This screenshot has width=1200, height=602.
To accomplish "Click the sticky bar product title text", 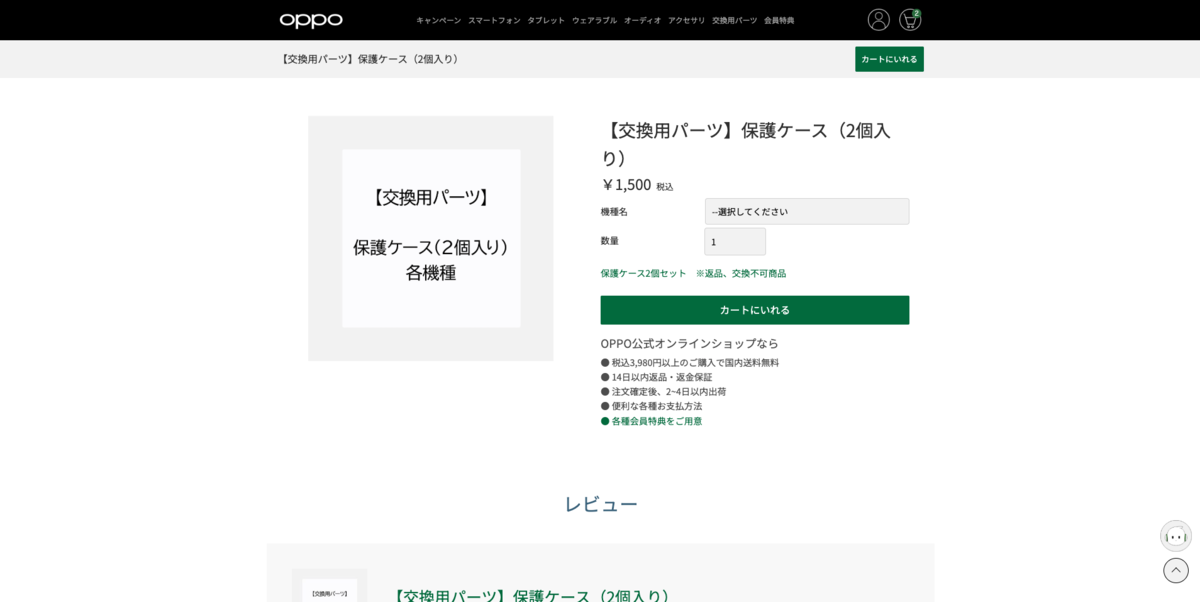I will 370,59.
